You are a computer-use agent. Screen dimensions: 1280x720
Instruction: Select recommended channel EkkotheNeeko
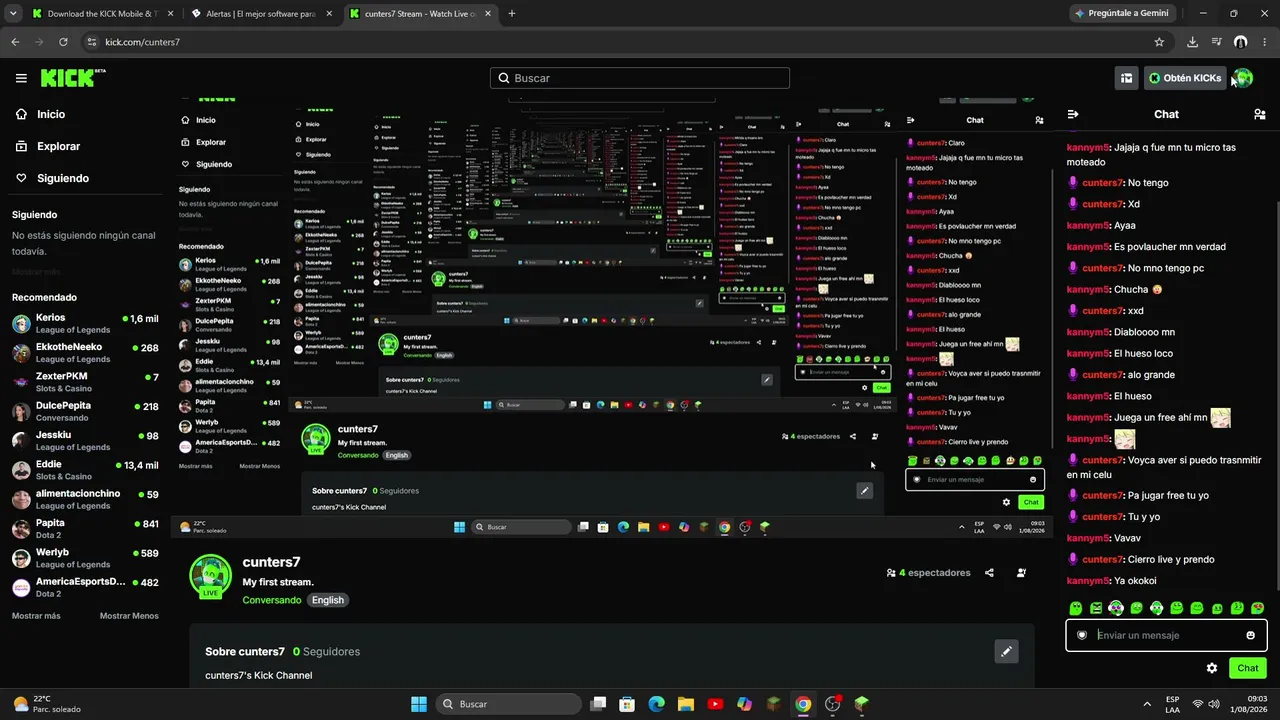(x=85, y=352)
